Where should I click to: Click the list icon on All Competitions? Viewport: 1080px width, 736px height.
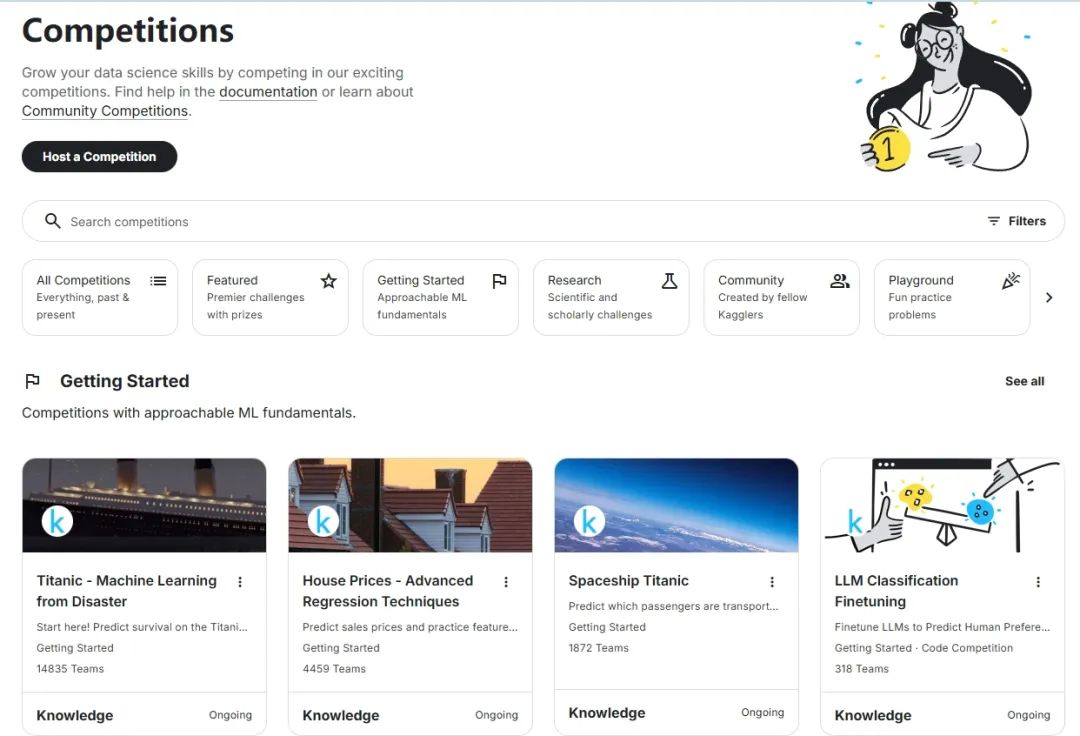[x=158, y=281]
